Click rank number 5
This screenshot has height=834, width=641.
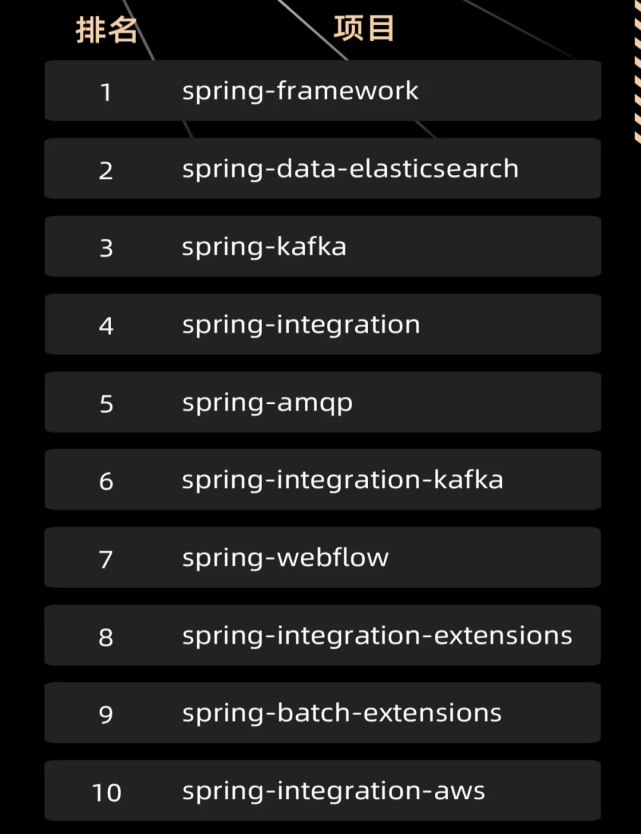click(x=106, y=404)
